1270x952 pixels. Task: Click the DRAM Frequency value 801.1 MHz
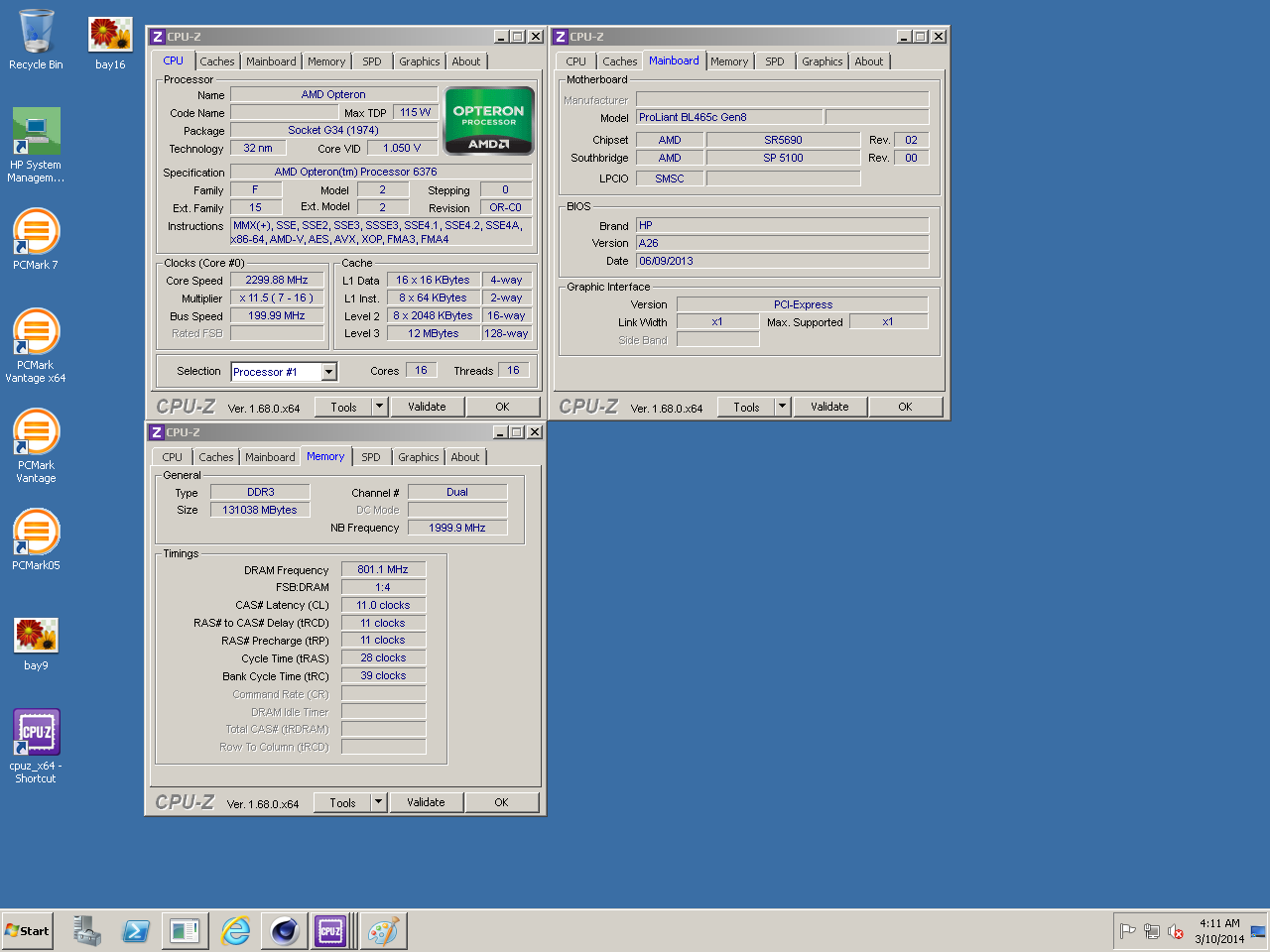point(383,569)
